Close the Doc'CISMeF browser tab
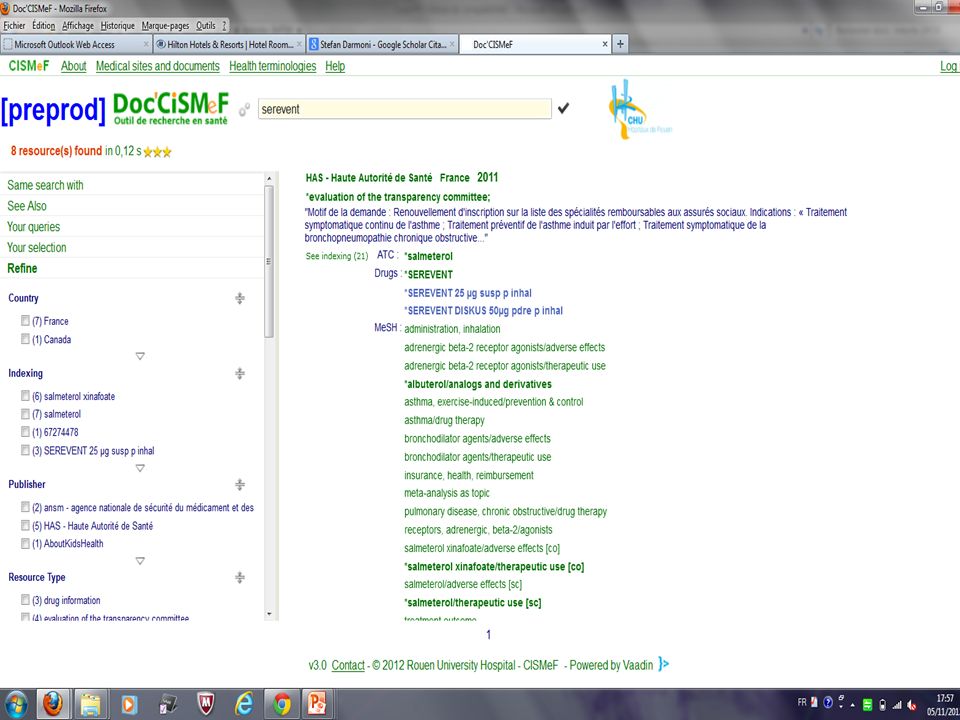This screenshot has height=720, width=960. pos(605,44)
